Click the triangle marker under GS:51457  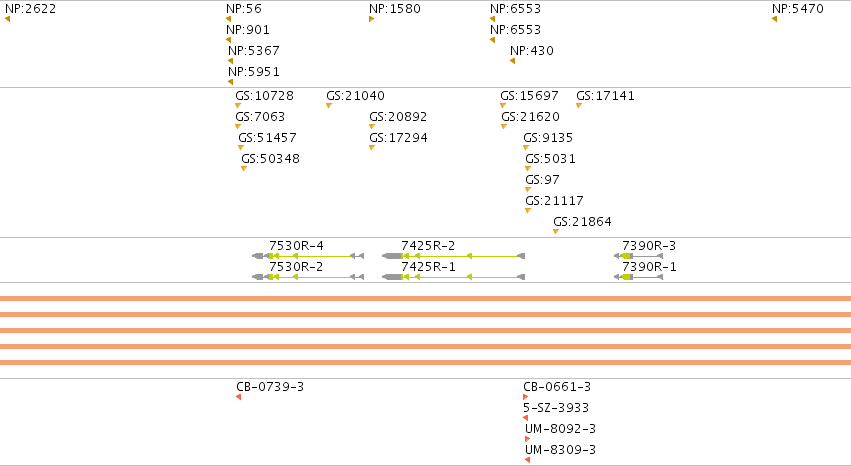(x=241, y=148)
